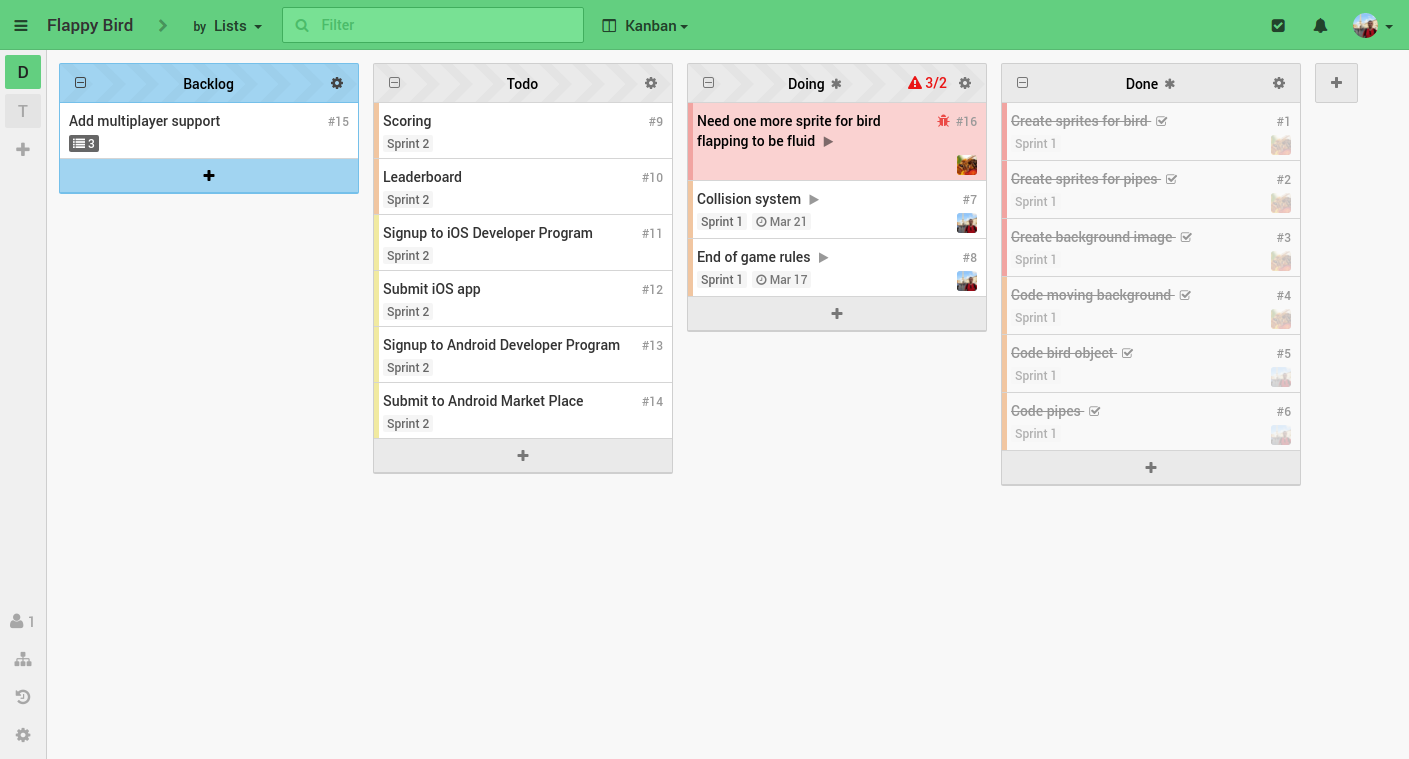
Task: Collapse the Done list with minus toggle
Action: coord(1023,83)
